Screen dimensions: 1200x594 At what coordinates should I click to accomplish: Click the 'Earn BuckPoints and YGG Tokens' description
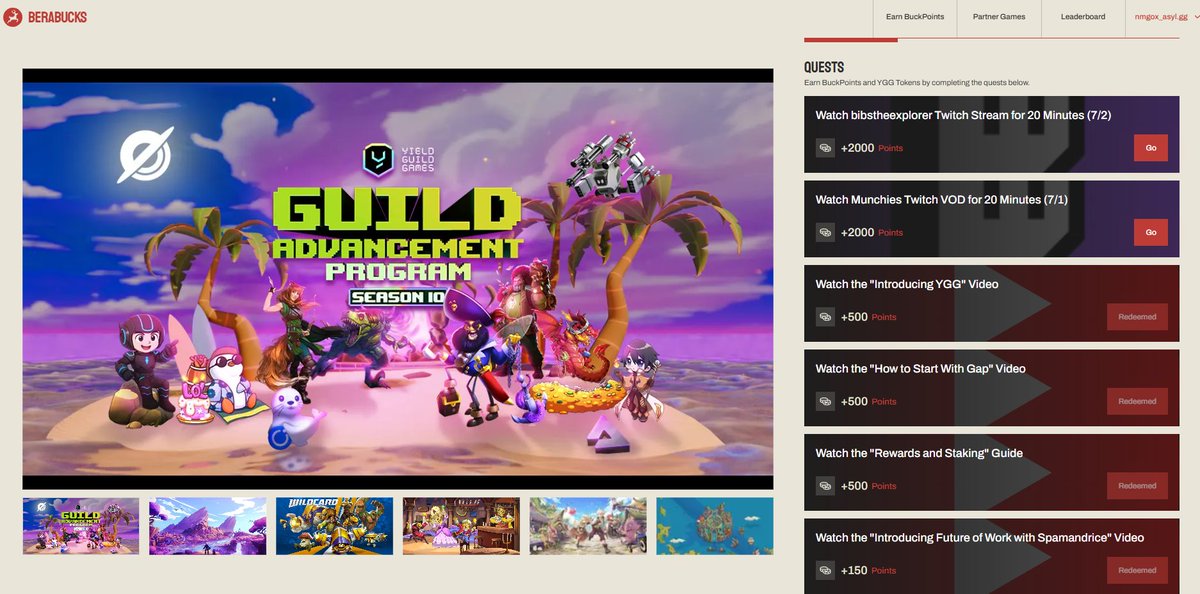point(917,82)
